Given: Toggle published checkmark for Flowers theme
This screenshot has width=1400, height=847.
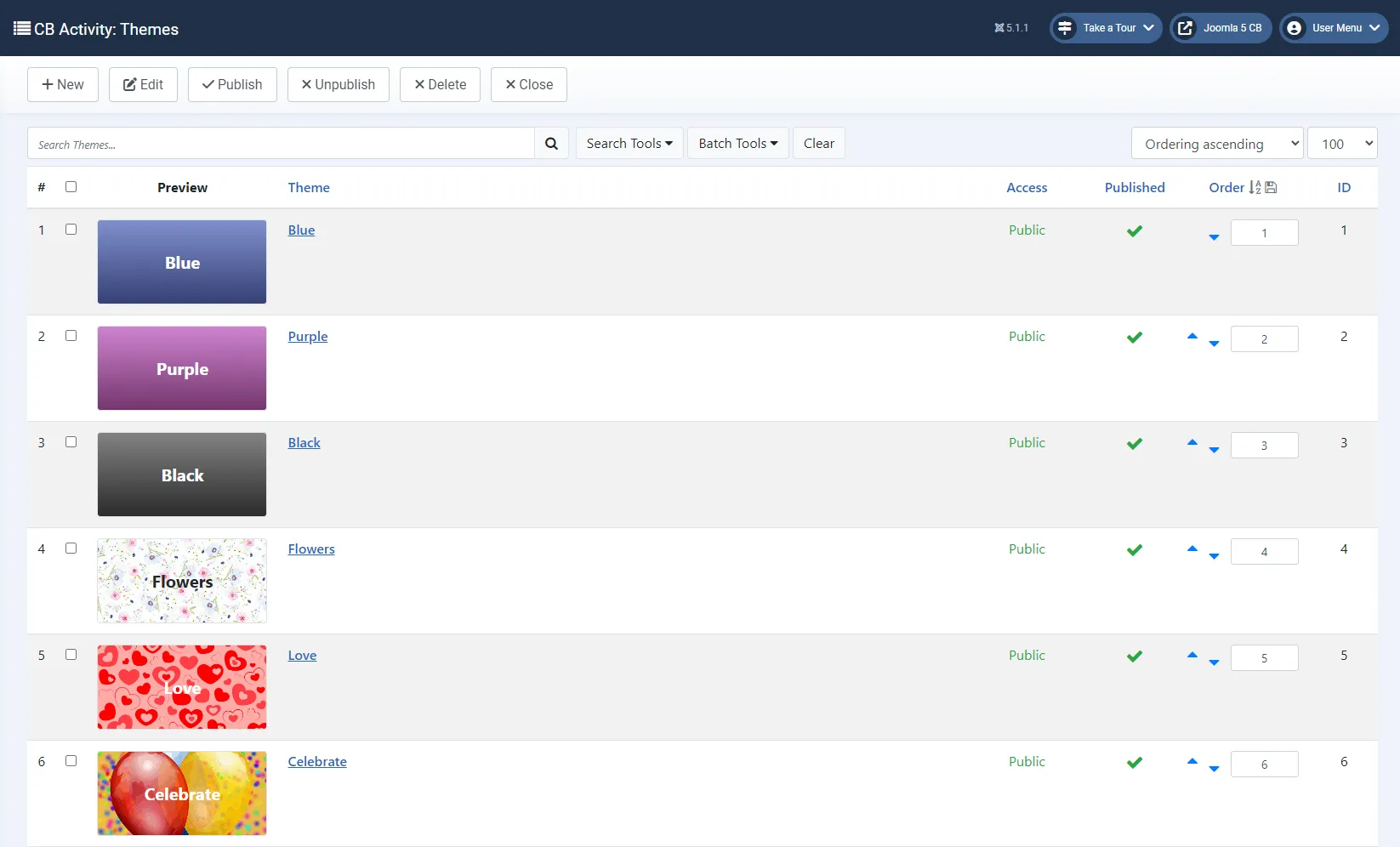Looking at the screenshot, I should [1135, 550].
